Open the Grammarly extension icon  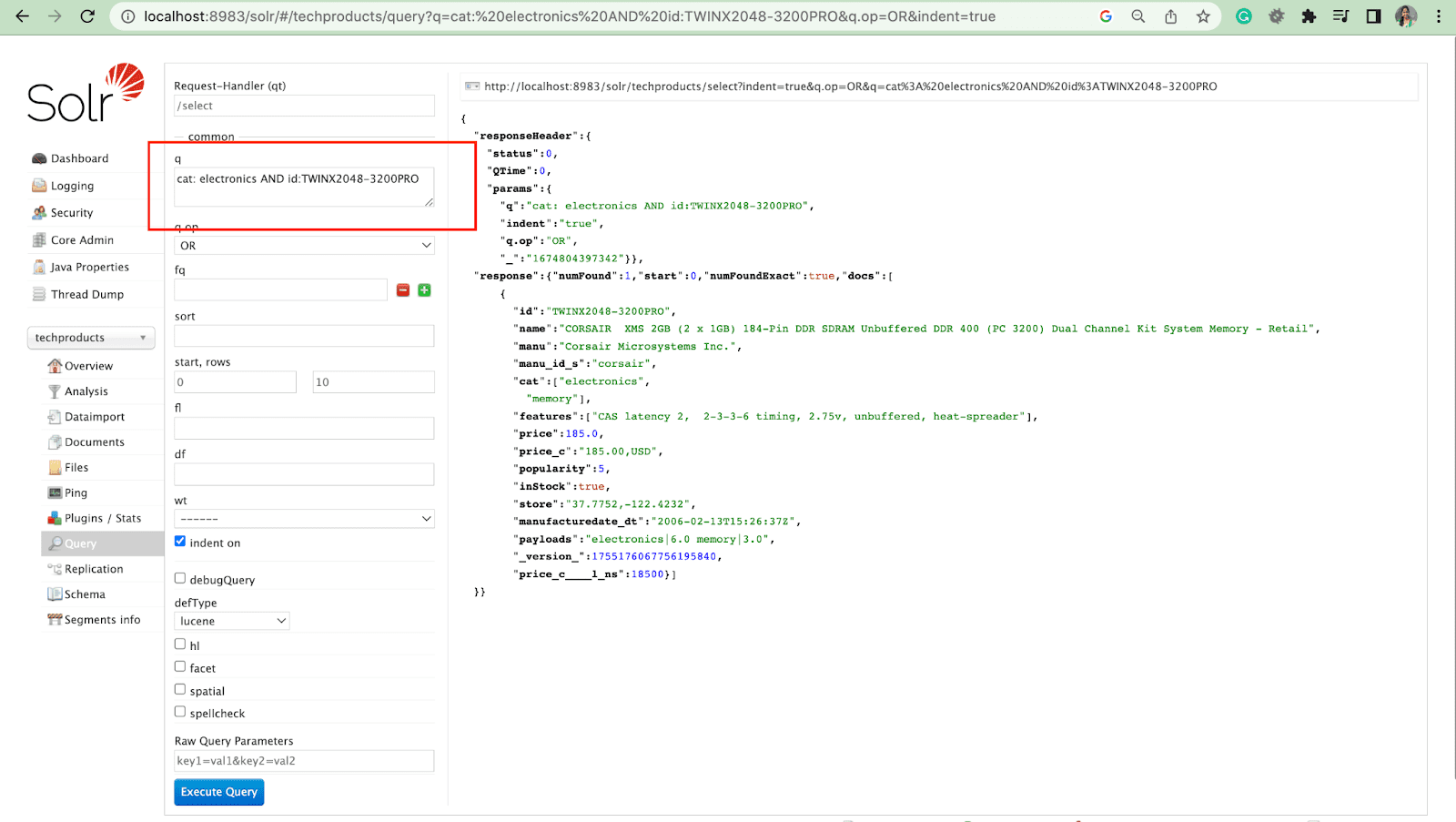coord(1244,16)
